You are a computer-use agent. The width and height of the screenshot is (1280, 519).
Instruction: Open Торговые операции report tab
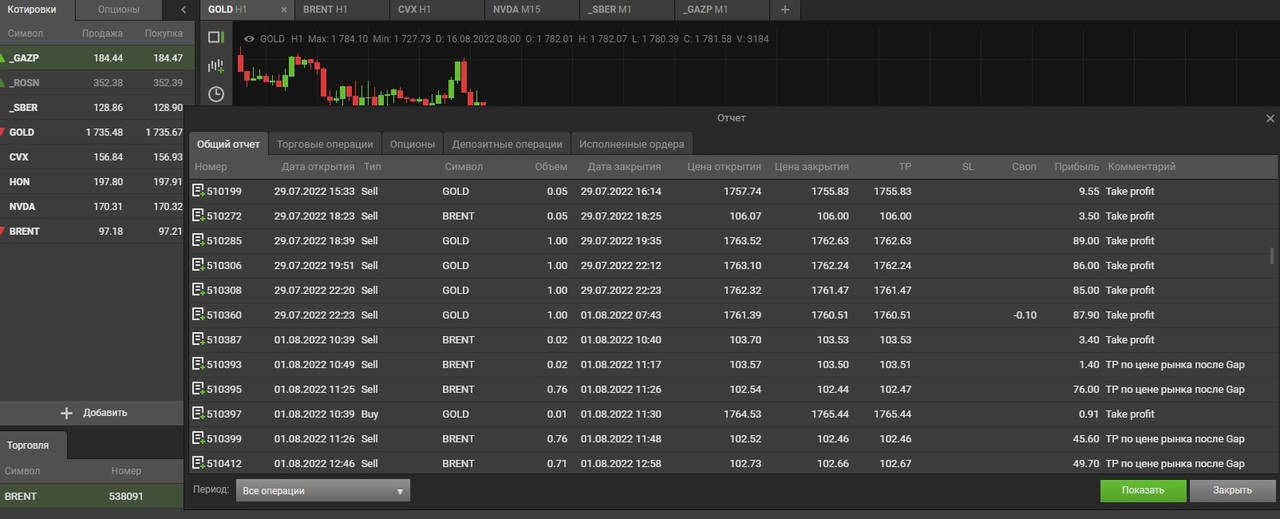pos(325,144)
